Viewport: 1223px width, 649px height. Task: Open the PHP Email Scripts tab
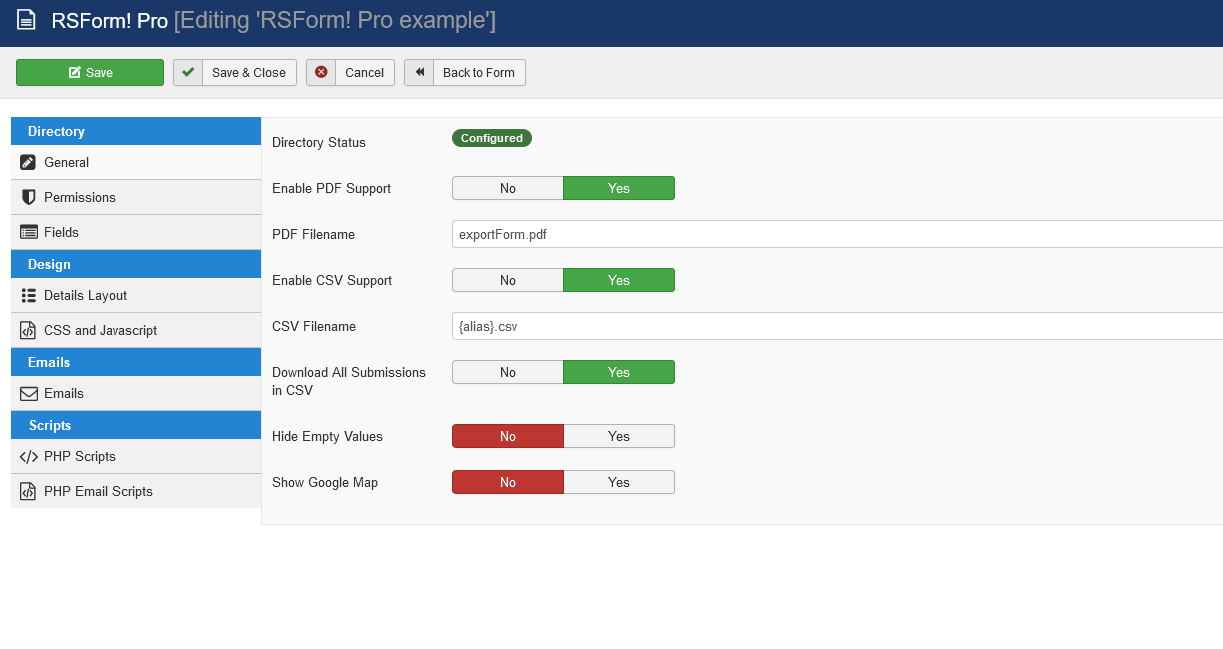(136, 491)
